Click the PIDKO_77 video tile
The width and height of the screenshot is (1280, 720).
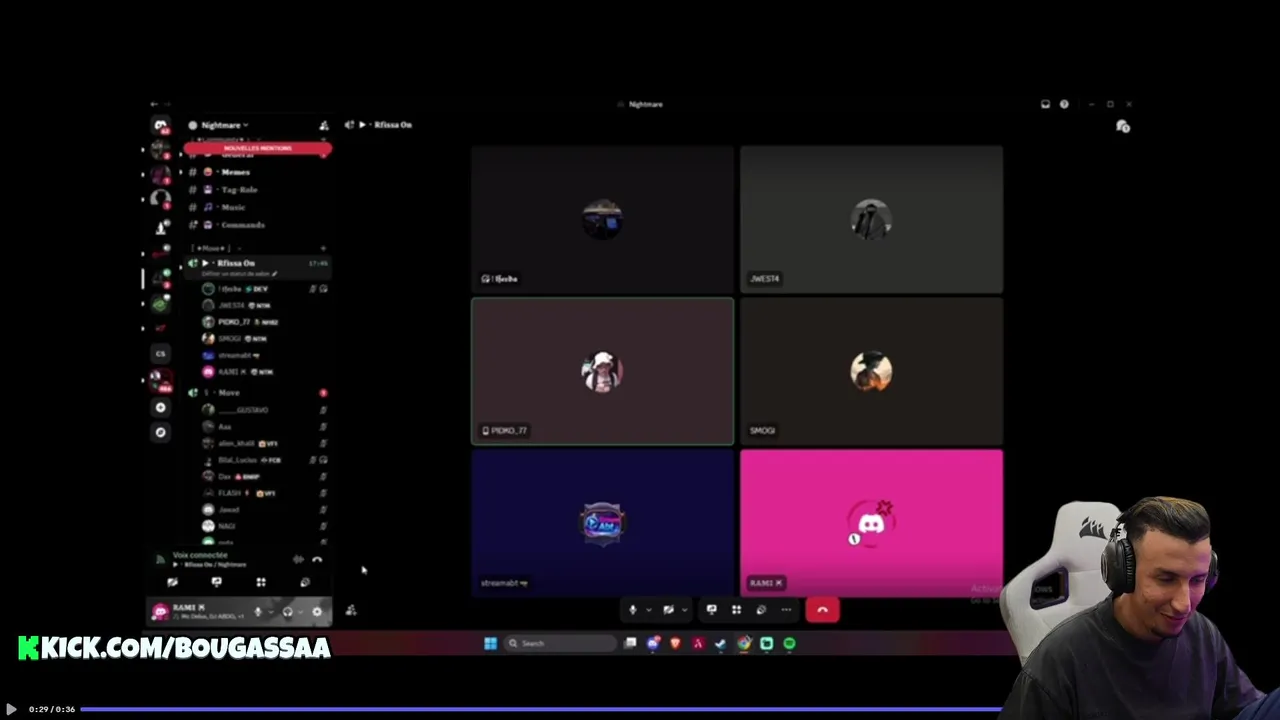pyautogui.click(x=602, y=371)
